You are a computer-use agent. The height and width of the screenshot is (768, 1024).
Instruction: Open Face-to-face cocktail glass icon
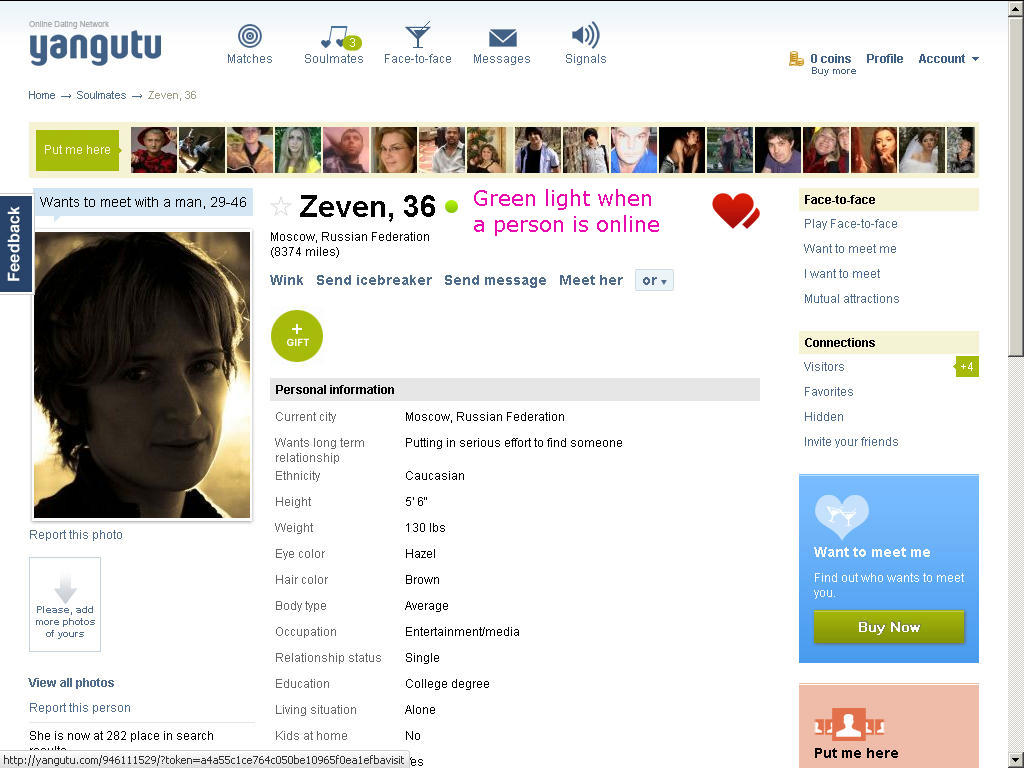point(417,35)
